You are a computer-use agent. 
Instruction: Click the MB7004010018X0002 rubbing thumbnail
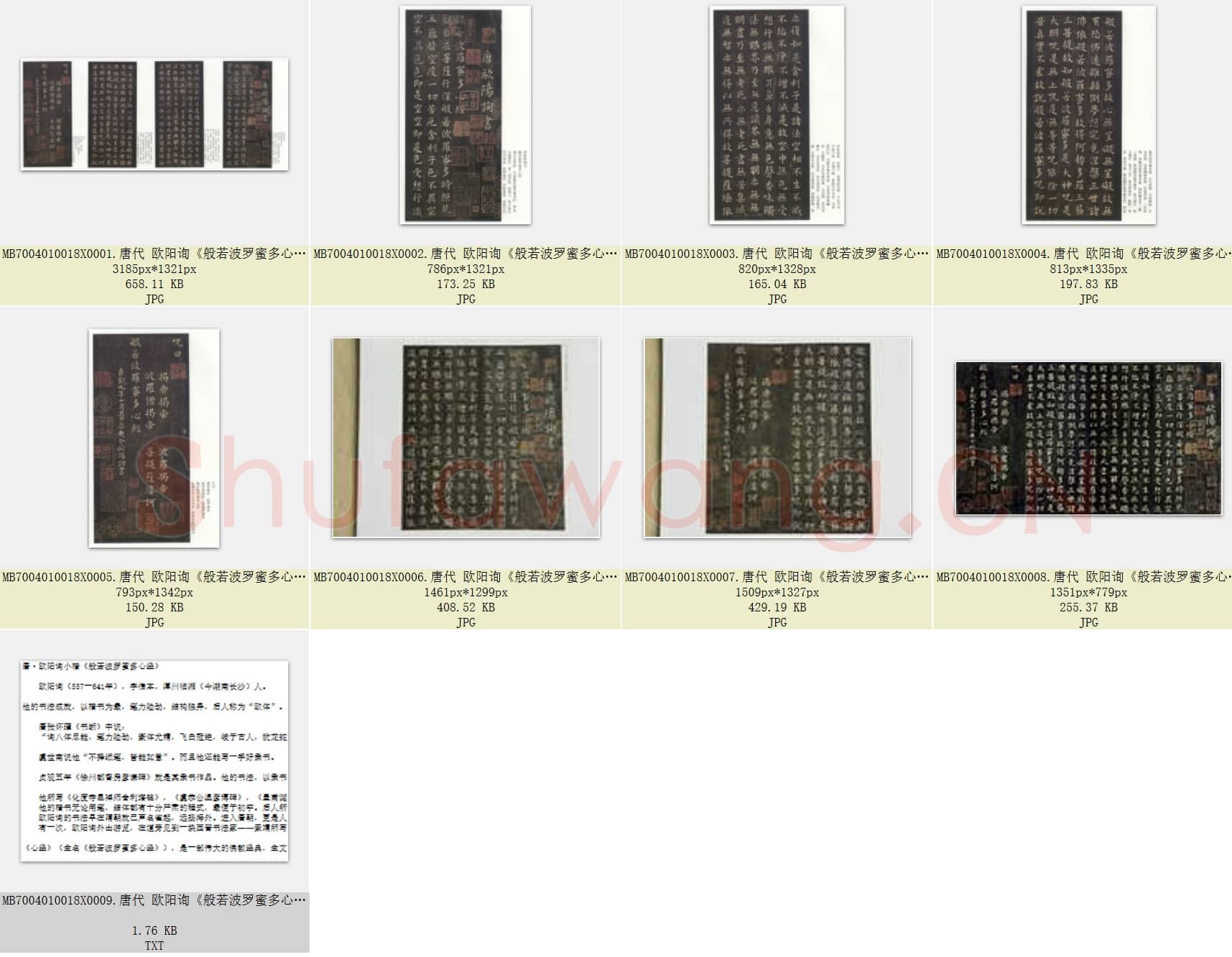(x=466, y=115)
